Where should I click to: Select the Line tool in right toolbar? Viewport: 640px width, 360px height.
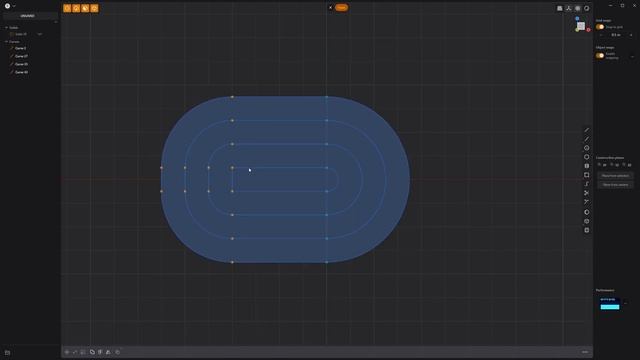587,130
